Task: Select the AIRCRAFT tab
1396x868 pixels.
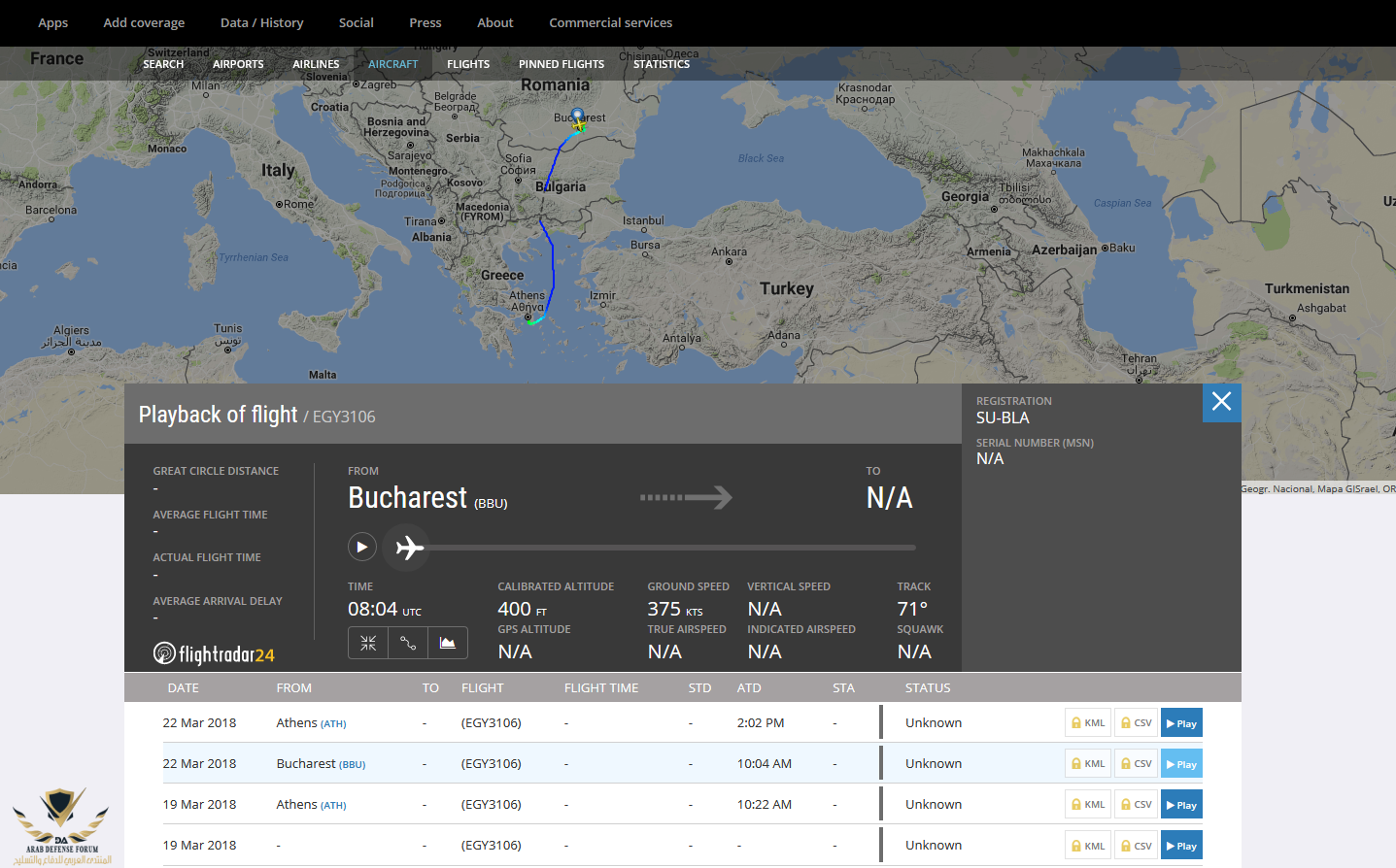Action: [x=392, y=64]
